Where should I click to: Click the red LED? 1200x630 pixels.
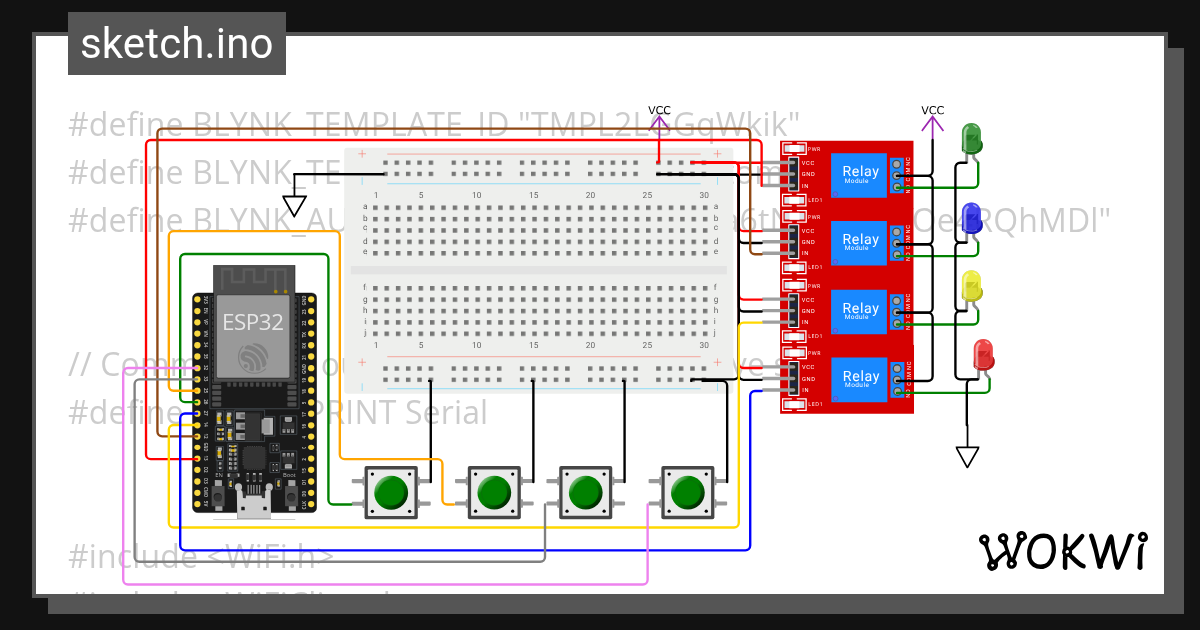point(983,356)
